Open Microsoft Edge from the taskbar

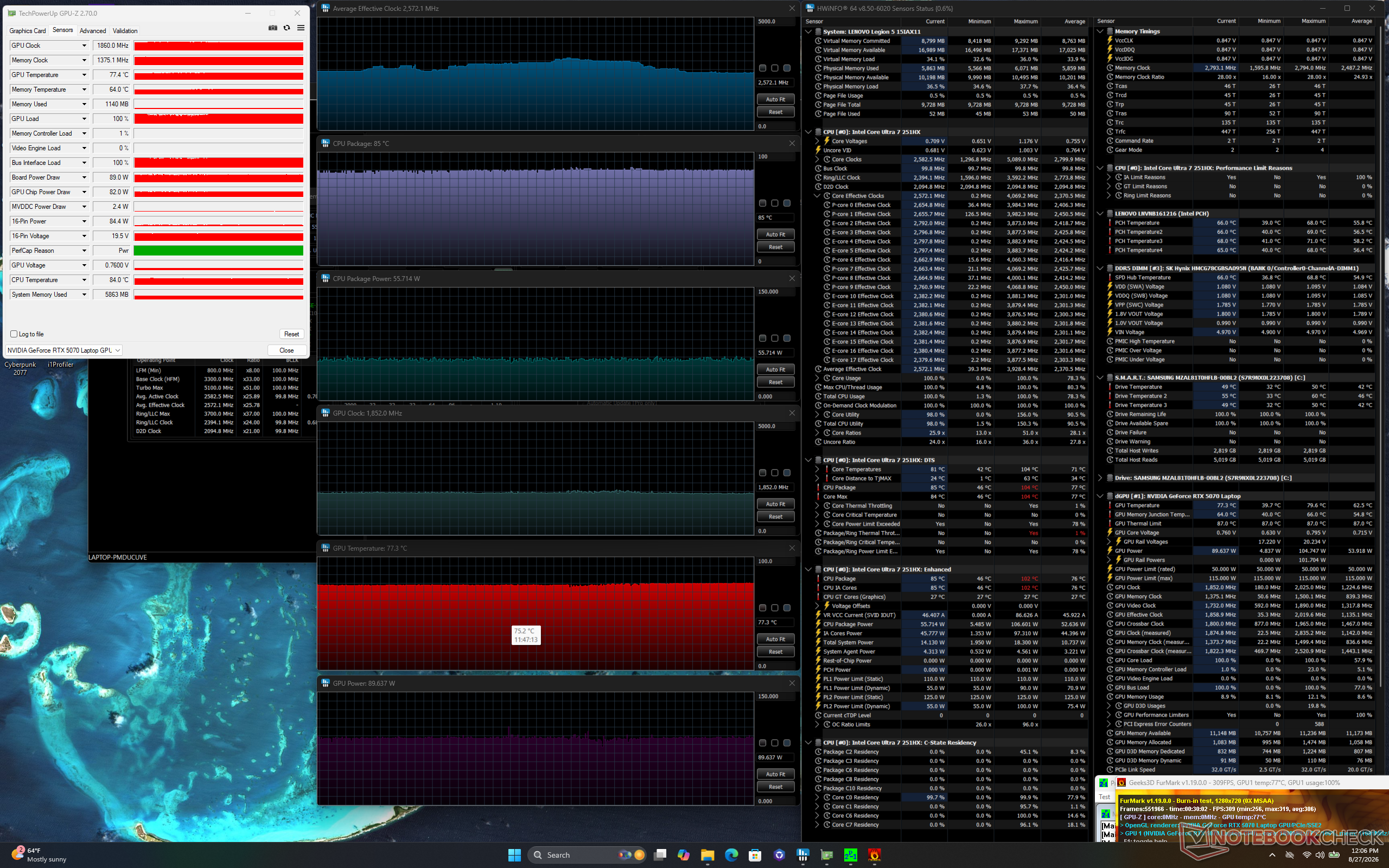click(731, 855)
